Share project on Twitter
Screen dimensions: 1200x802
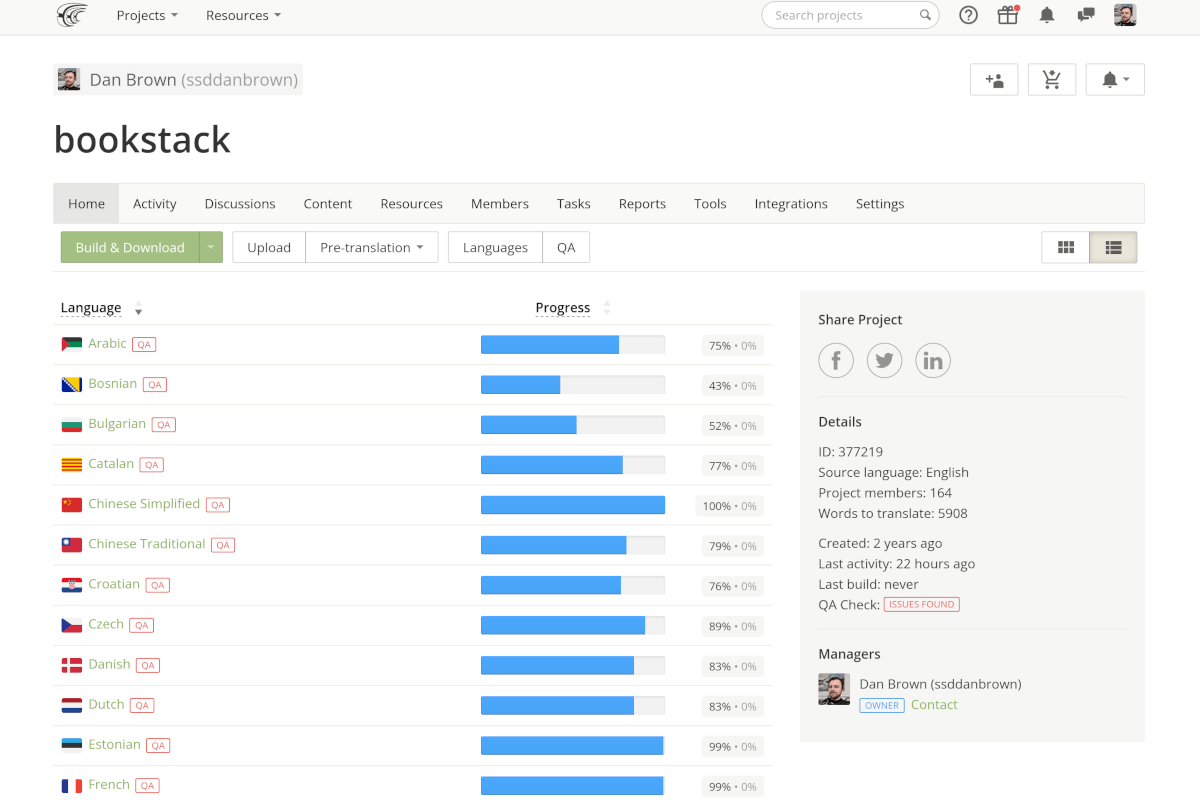coord(884,360)
